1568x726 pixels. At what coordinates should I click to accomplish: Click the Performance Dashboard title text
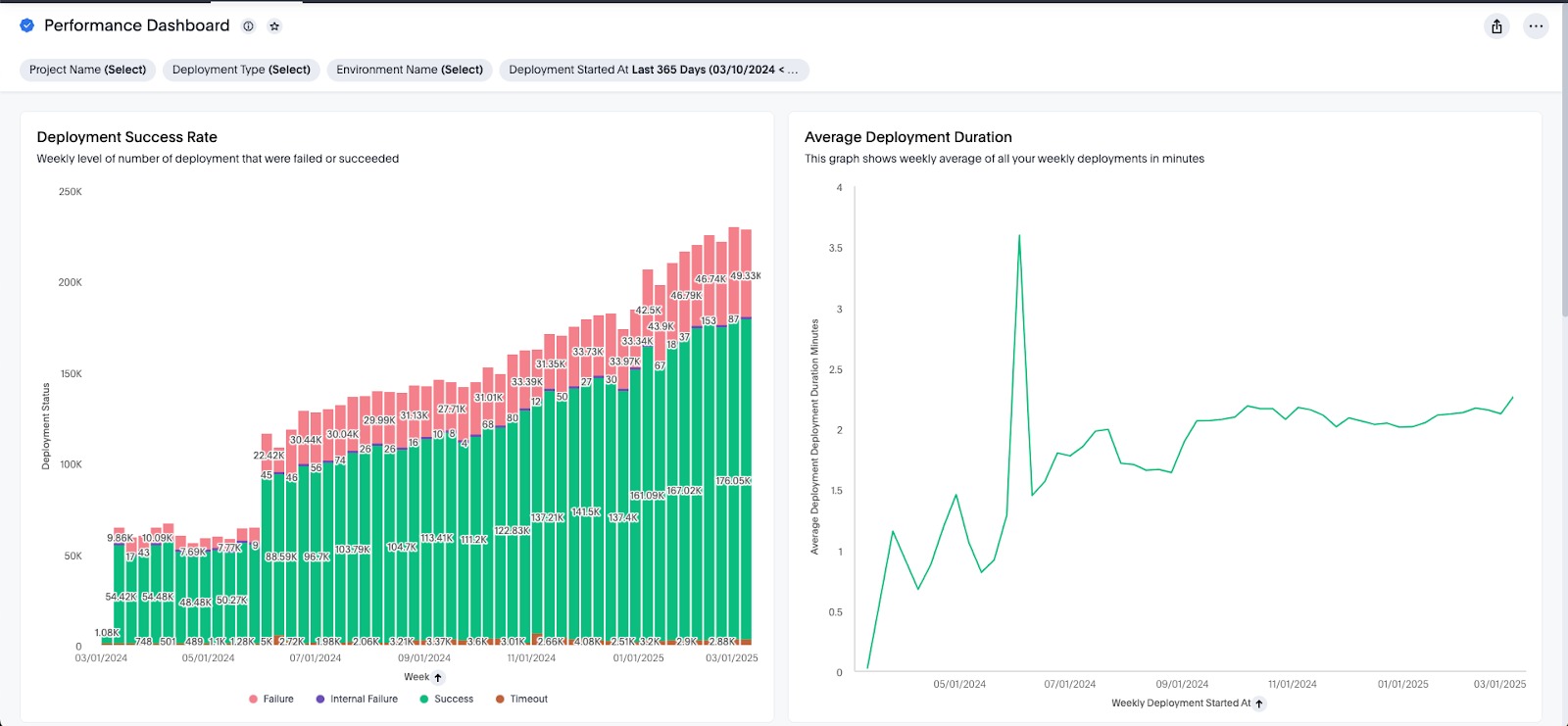pyautogui.click(x=137, y=25)
